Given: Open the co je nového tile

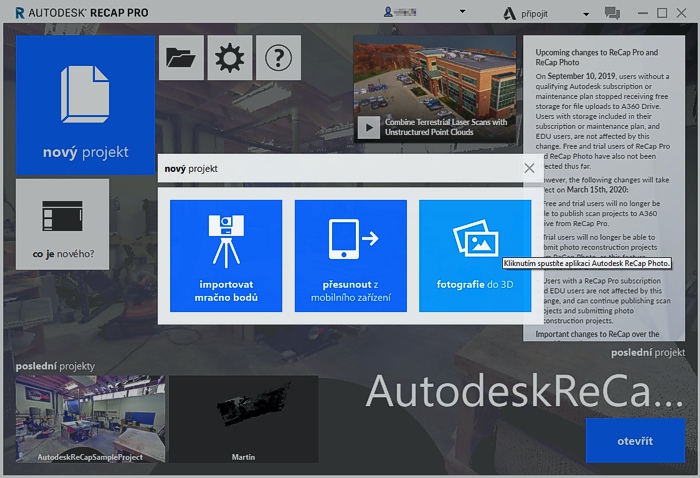Looking at the screenshot, I should click(x=62, y=224).
